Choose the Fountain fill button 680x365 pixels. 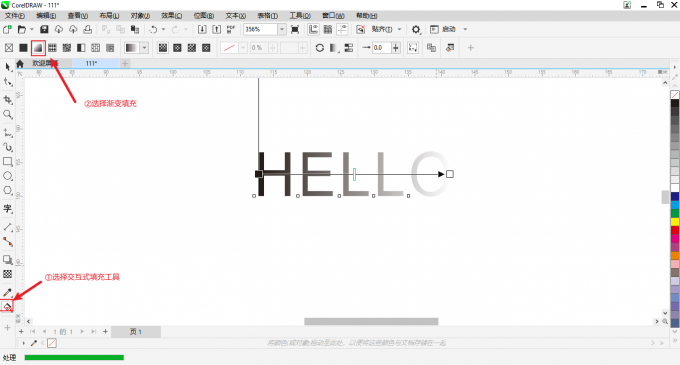click(x=38, y=48)
